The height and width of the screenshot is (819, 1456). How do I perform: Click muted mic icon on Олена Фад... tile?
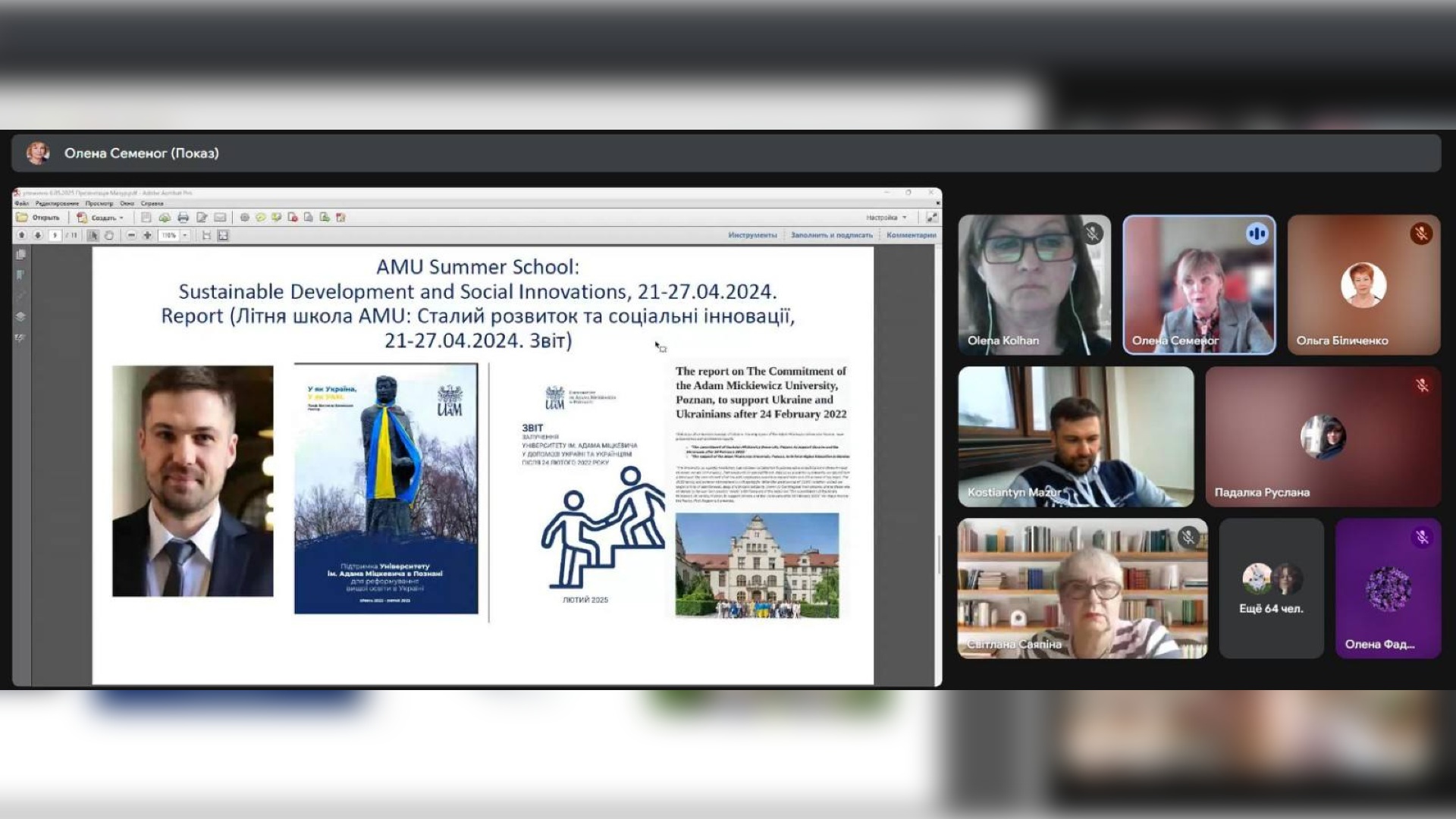tap(1422, 537)
